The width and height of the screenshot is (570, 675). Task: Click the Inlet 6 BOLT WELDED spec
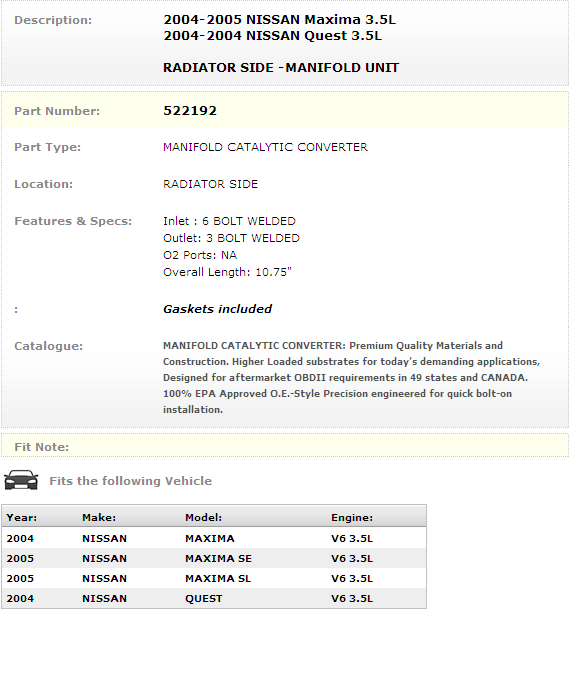pos(229,221)
